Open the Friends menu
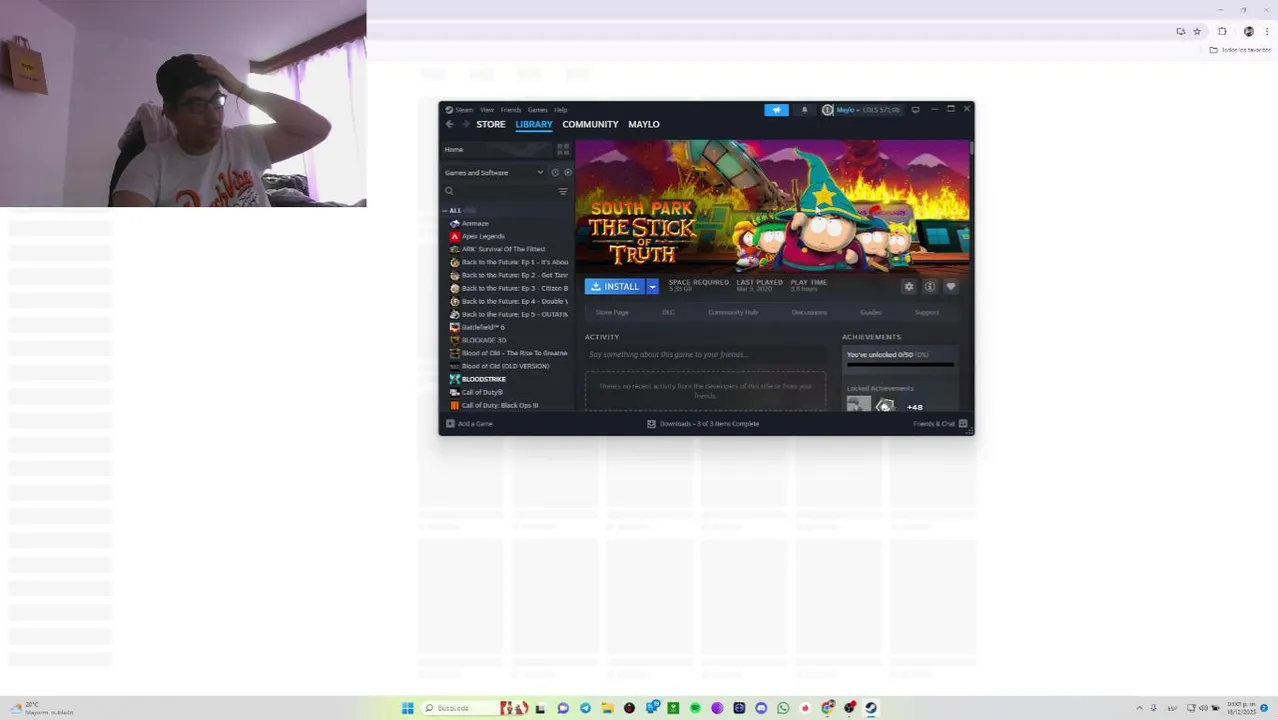1278x720 pixels. click(x=511, y=110)
